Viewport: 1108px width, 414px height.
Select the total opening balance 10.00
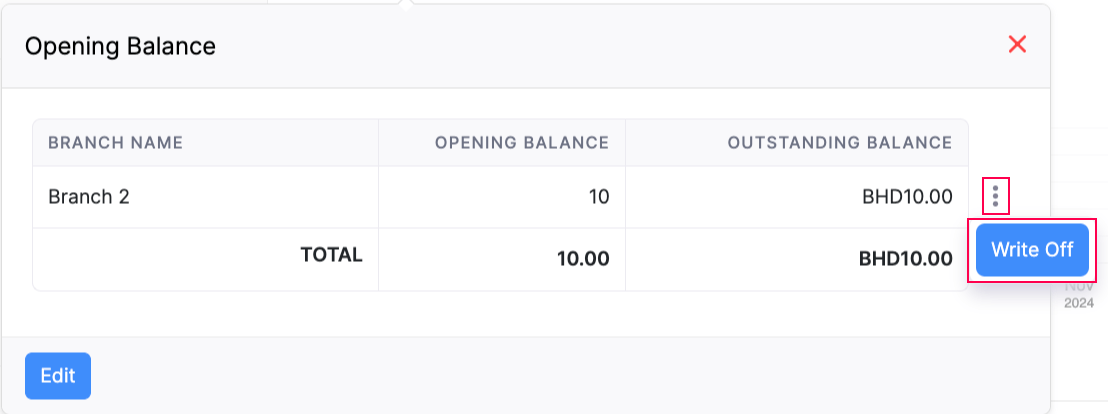pyautogui.click(x=582, y=259)
